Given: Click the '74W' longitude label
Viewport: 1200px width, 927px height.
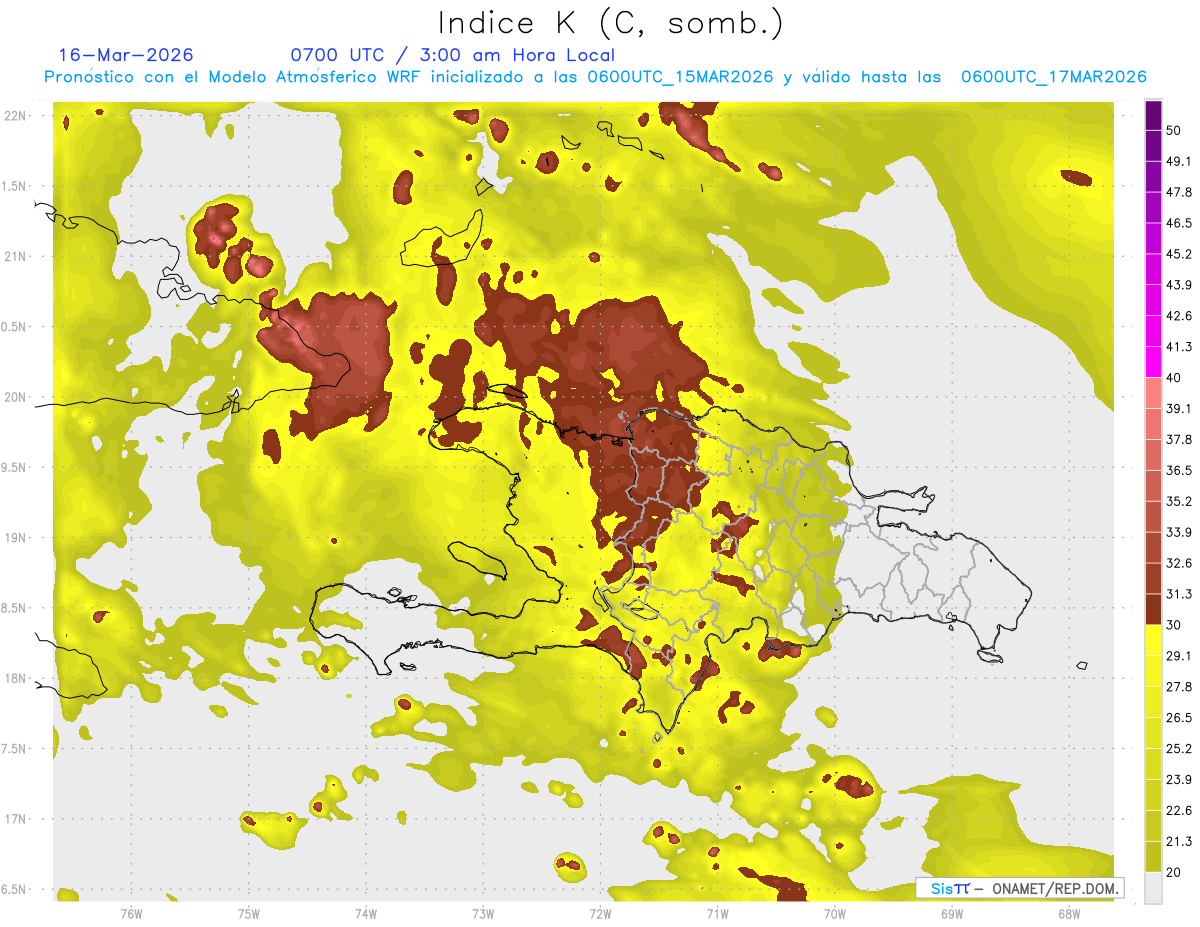Looking at the screenshot, I should 366,913.
